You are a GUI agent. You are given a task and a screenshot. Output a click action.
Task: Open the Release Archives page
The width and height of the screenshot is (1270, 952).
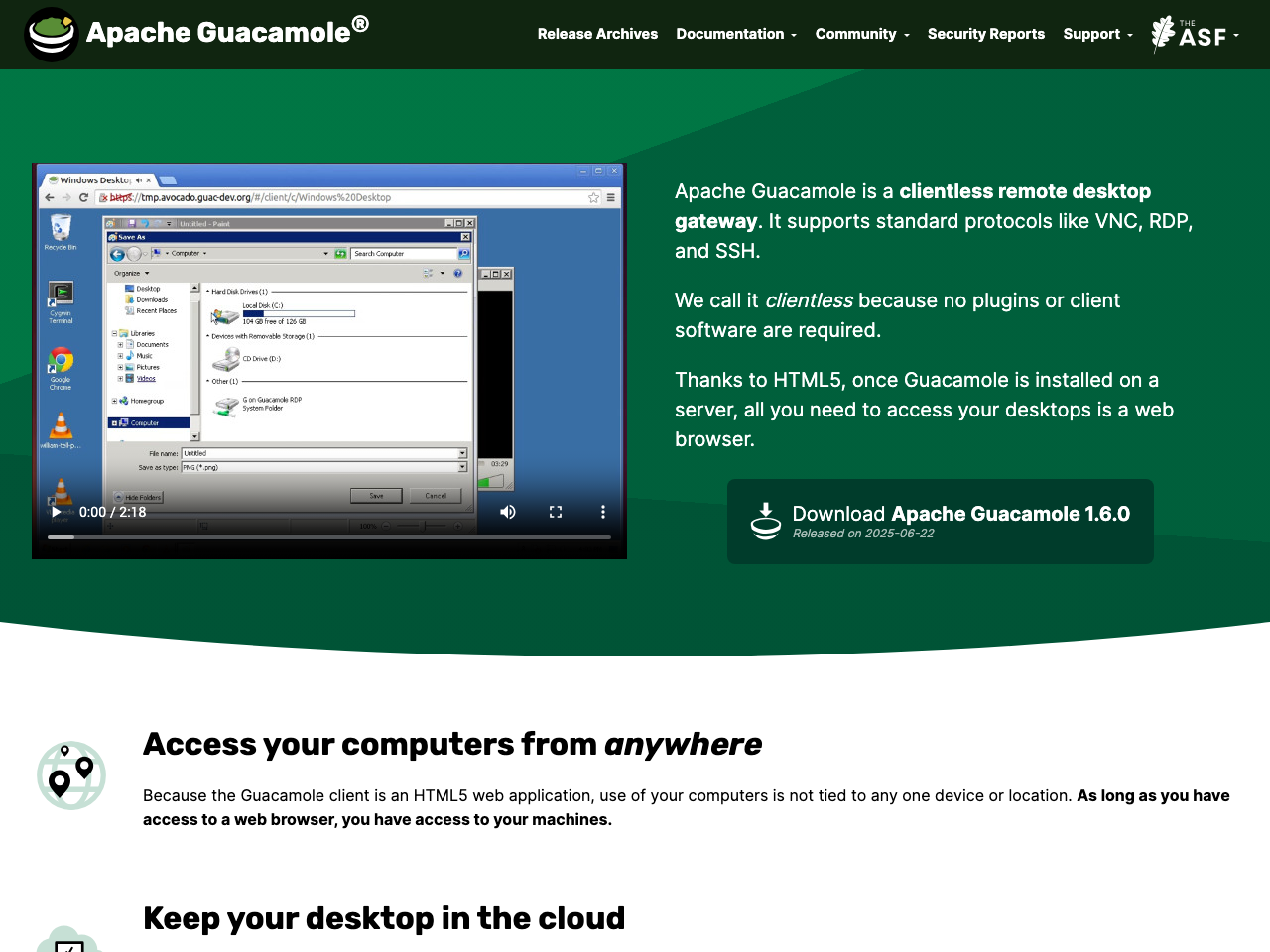[597, 34]
